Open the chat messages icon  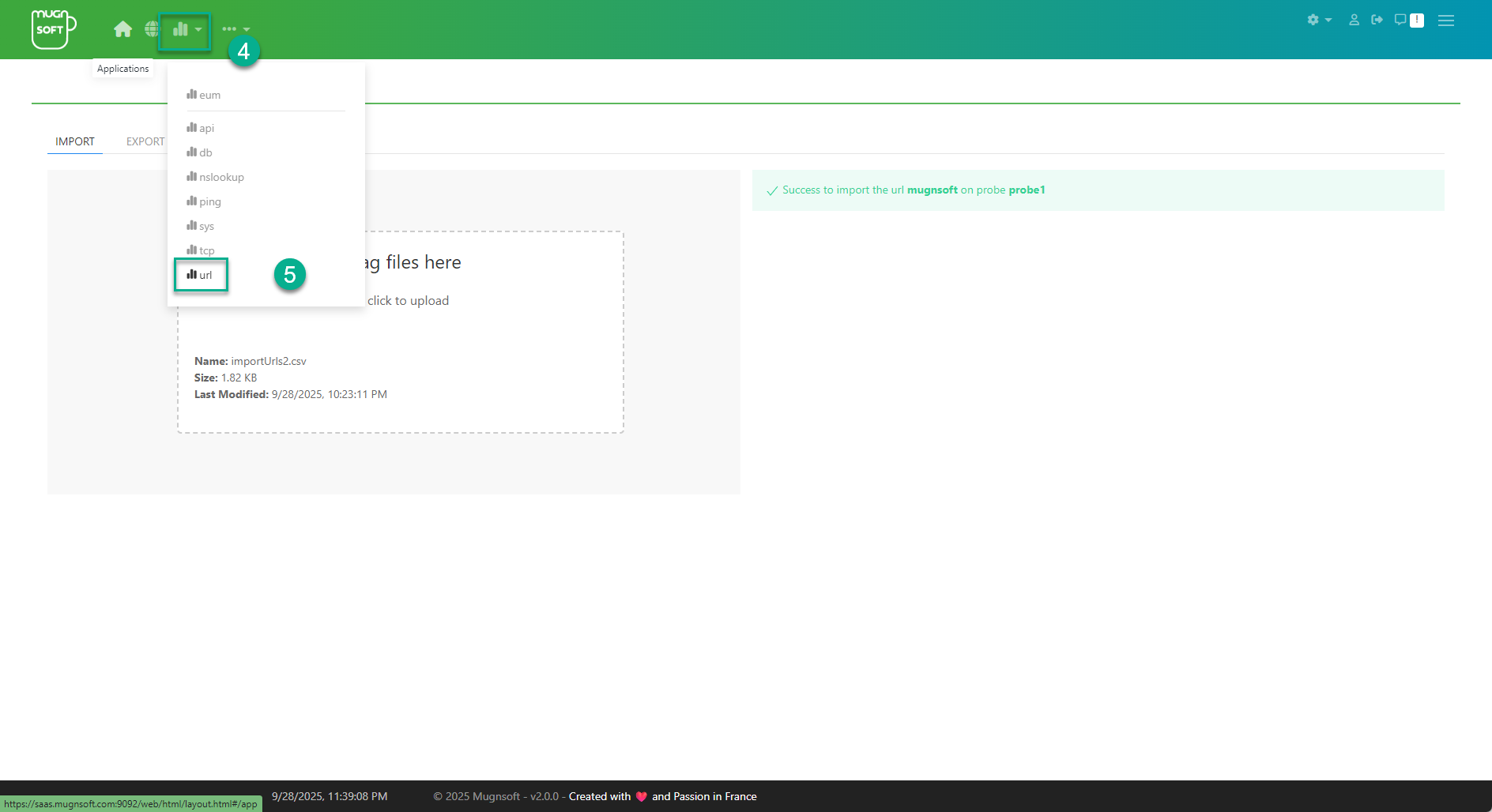click(1400, 20)
